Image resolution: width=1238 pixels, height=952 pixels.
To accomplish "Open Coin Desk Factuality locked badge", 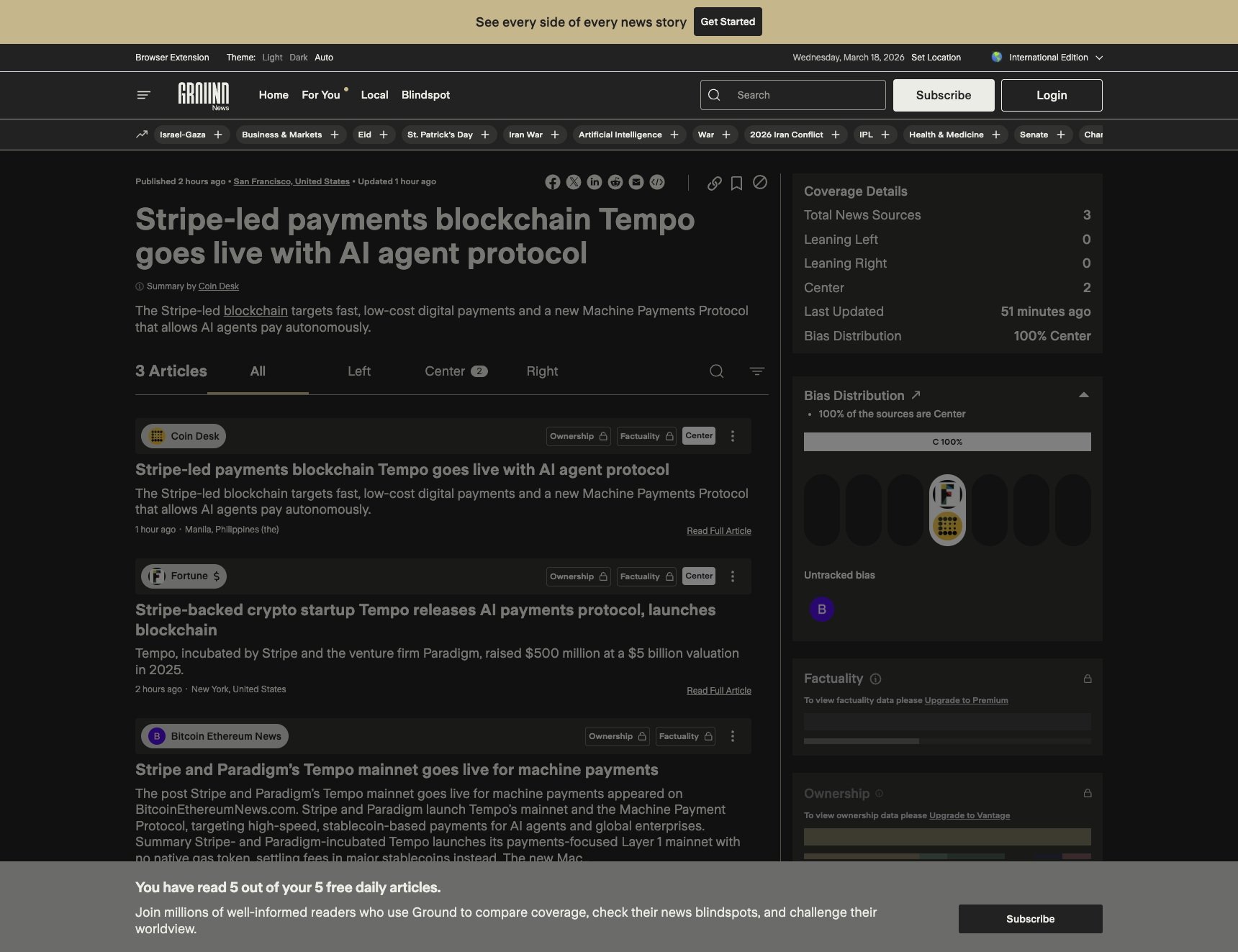I will click(x=646, y=436).
